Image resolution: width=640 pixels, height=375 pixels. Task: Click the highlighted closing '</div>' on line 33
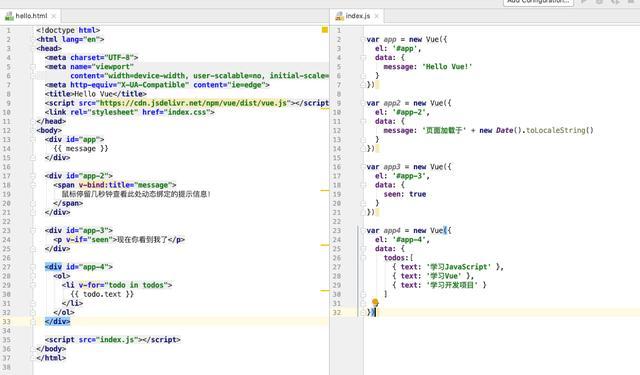click(x=58, y=322)
